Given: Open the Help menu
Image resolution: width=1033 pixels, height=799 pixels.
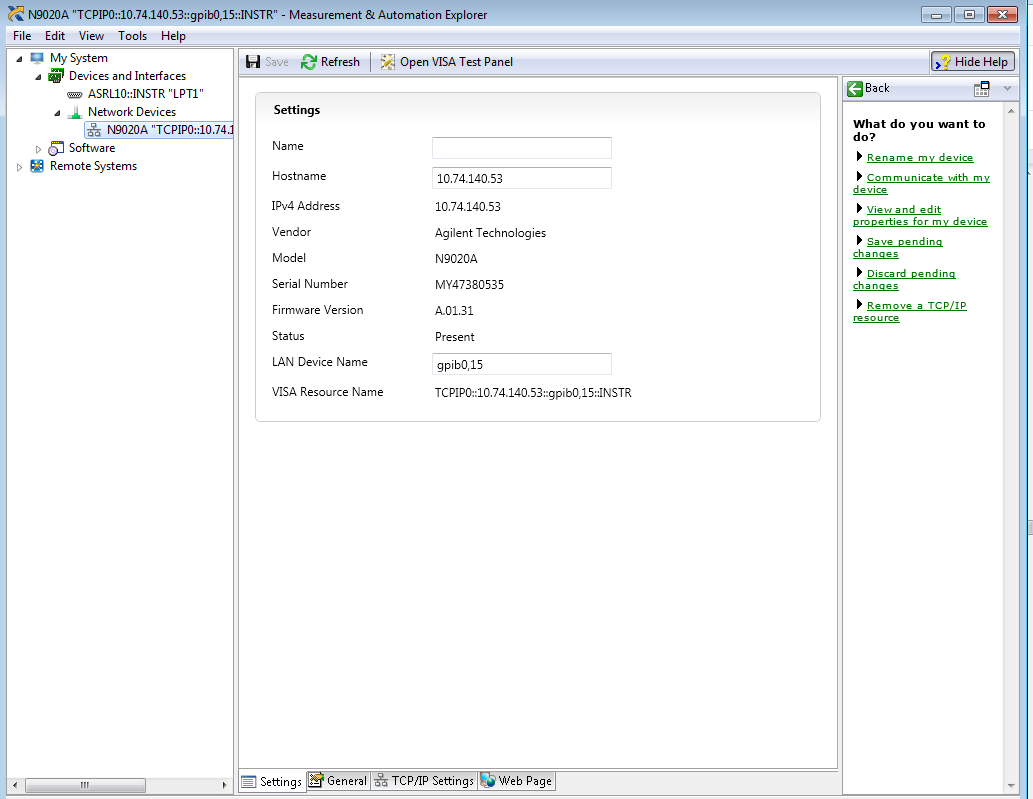Looking at the screenshot, I should [x=173, y=36].
